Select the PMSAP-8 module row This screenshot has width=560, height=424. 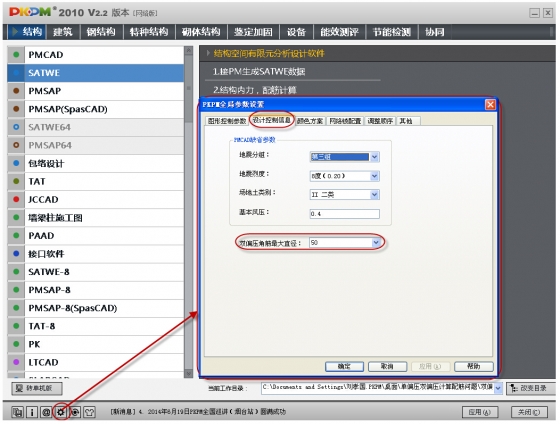[96, 290]
